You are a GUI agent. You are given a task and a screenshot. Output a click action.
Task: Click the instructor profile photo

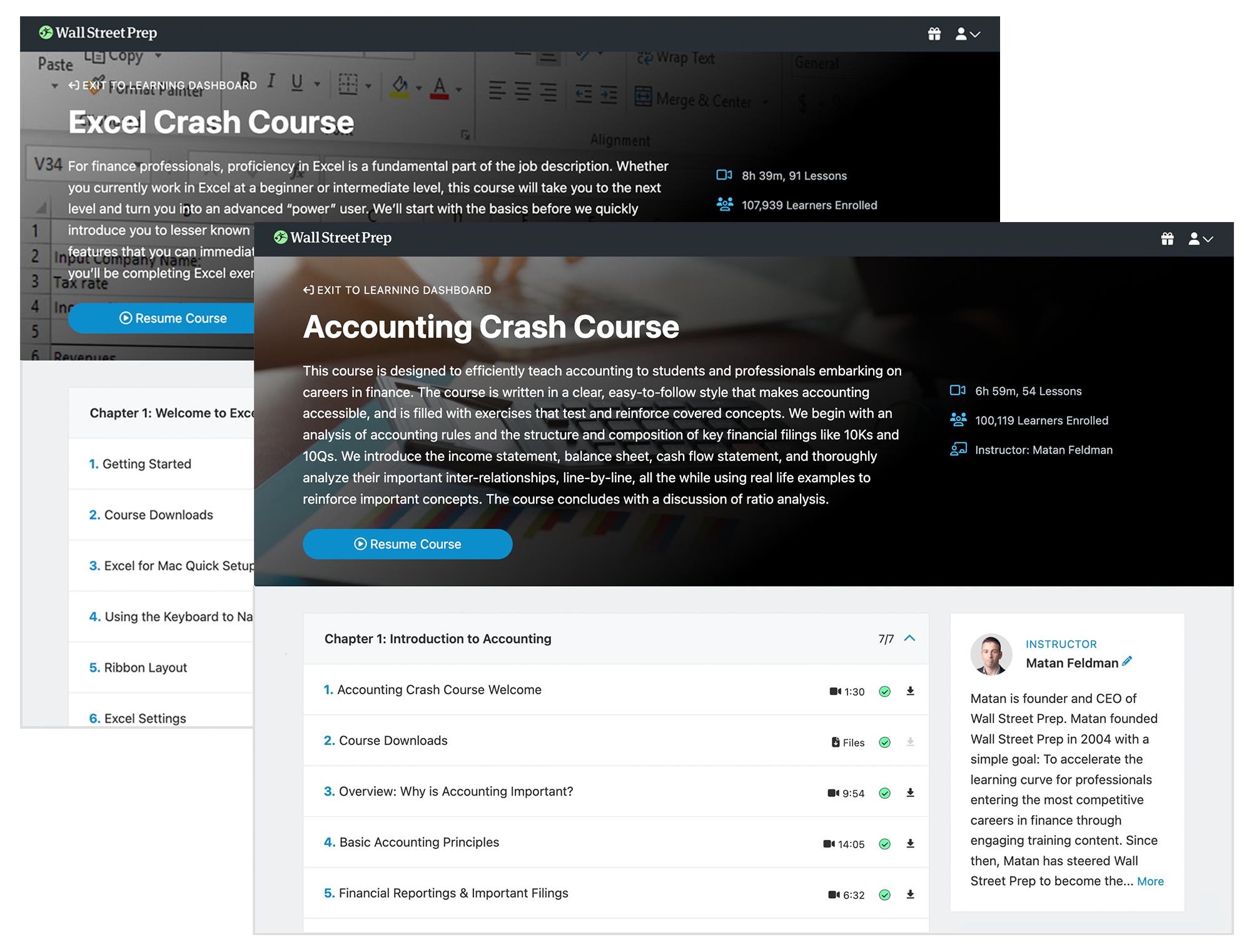tap(991, 655)
